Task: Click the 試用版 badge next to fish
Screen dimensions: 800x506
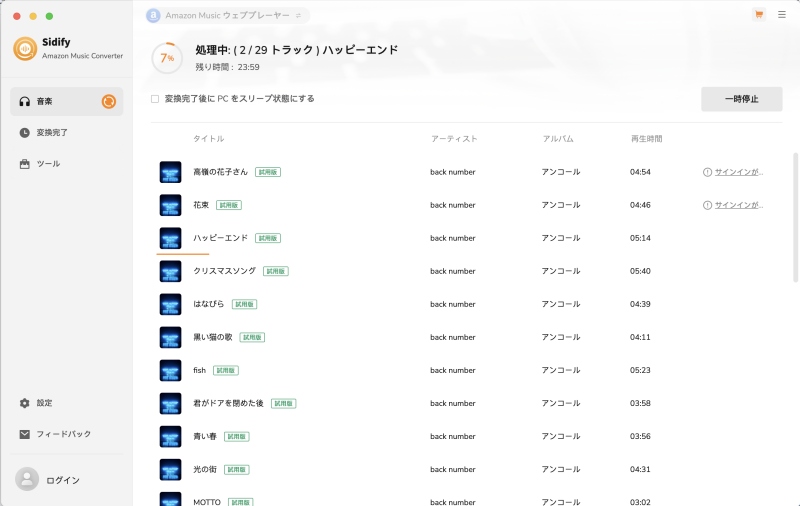Action: [x=226, y=370]
